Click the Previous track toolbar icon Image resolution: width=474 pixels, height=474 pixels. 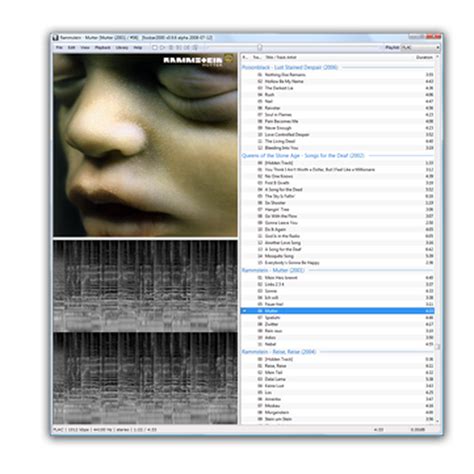[x=179, y=48]
